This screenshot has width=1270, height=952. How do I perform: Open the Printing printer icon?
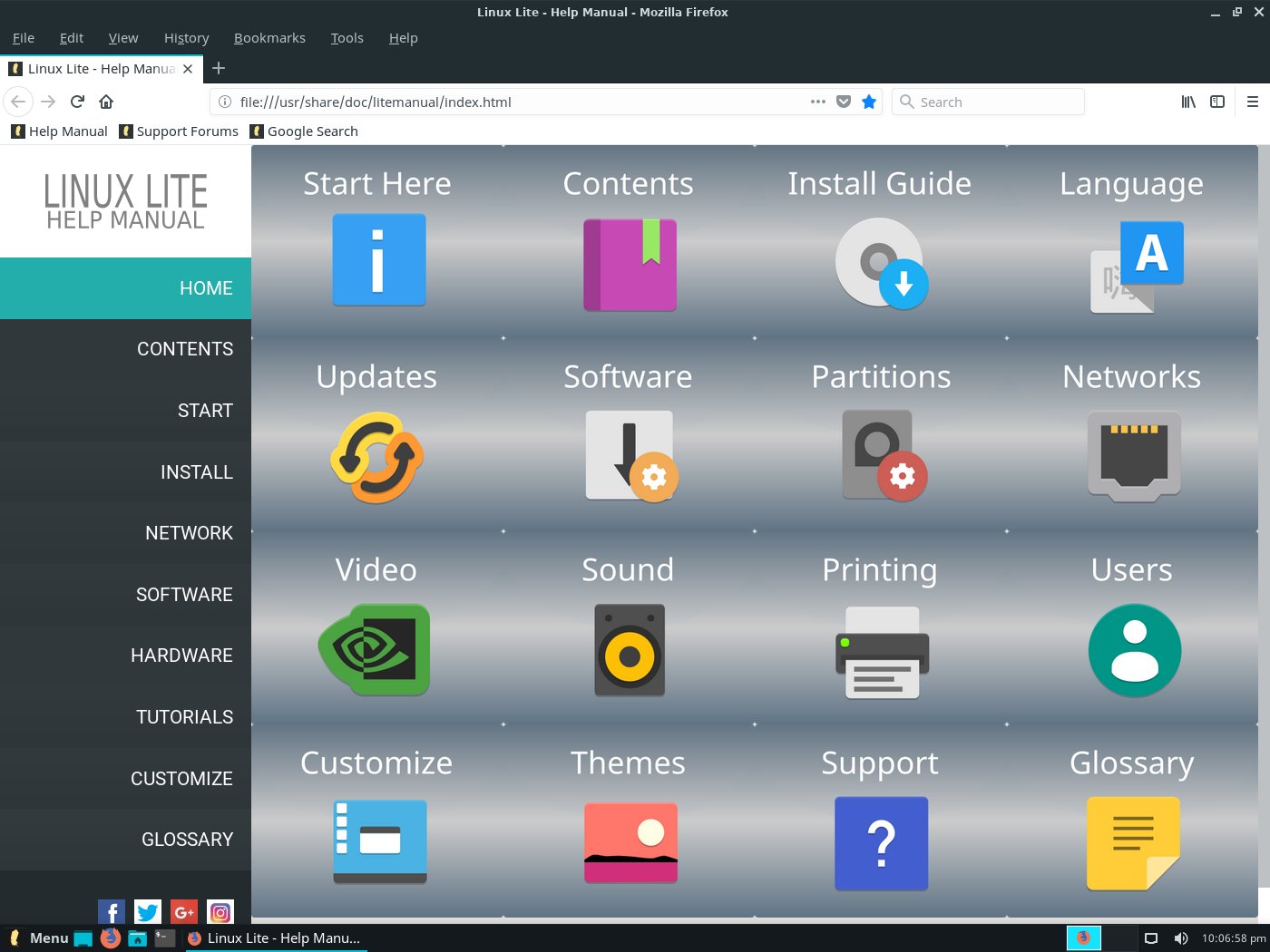[881, 651]
